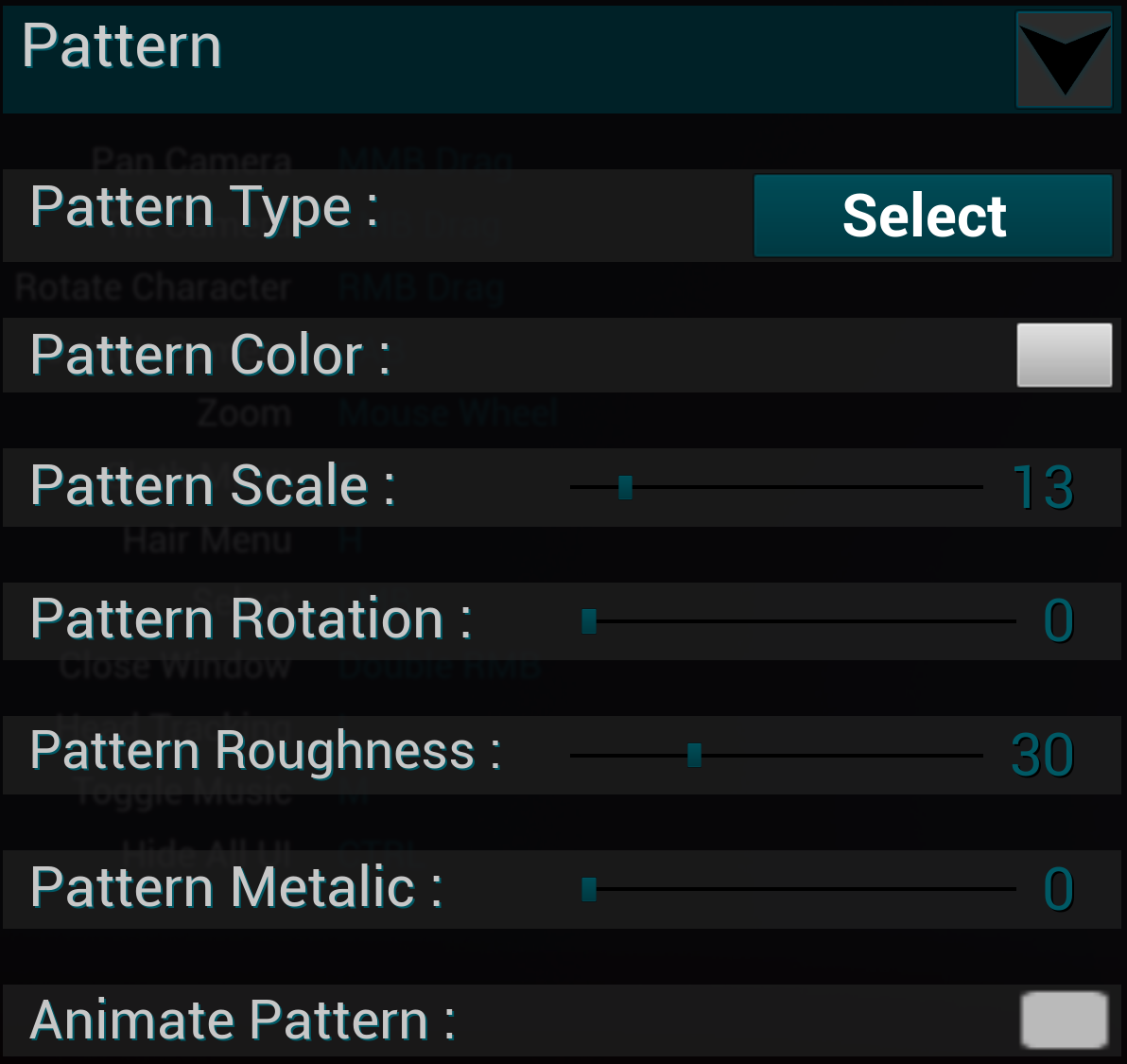Click the Pattern Scale value 13
Viewport: 1127px width, 1064px height.
click(x=1042, y=488)
